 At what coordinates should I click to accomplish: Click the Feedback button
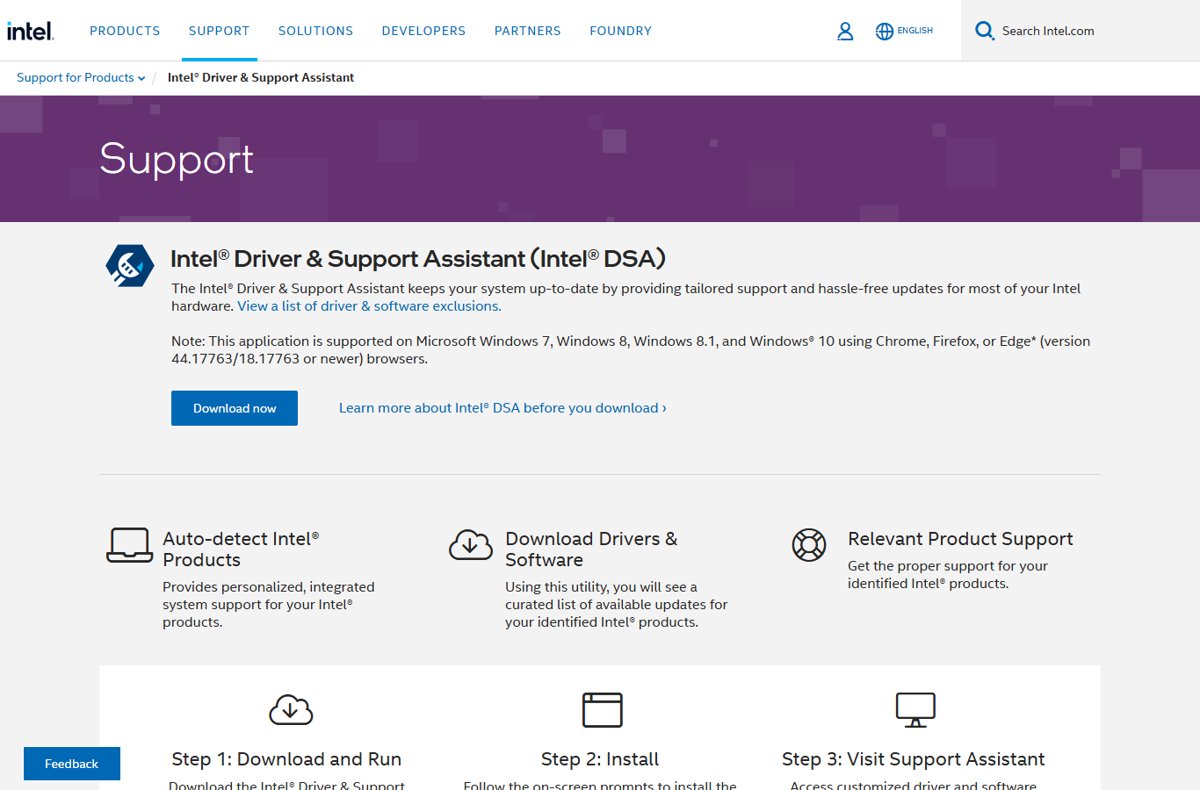pyautogui.click(x=72, y=764)
